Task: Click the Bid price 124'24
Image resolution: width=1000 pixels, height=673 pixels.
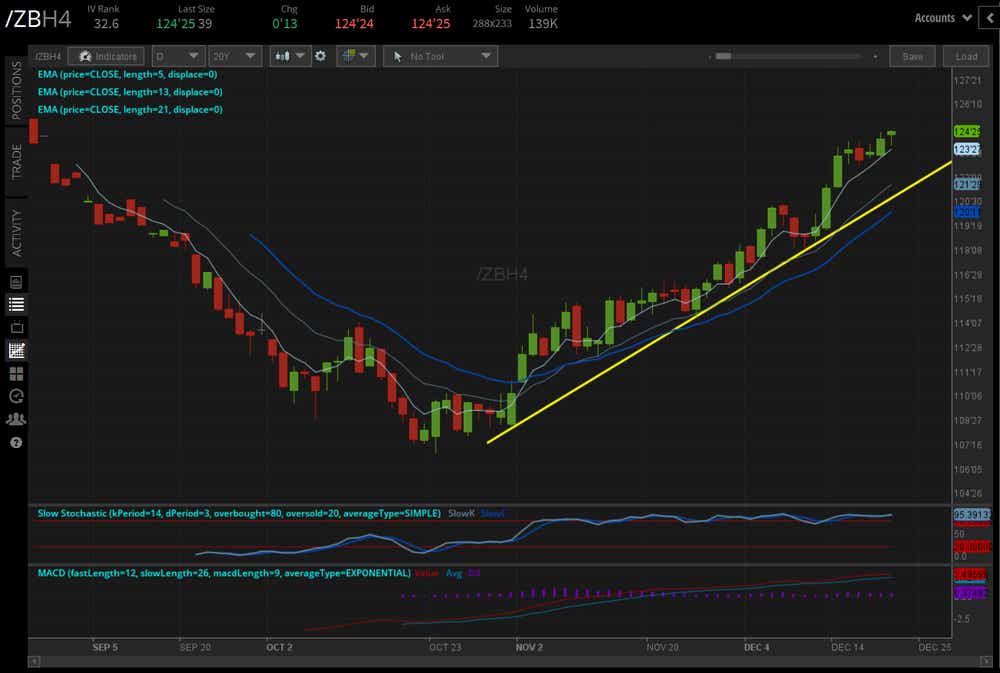Action: click(354, 24)
